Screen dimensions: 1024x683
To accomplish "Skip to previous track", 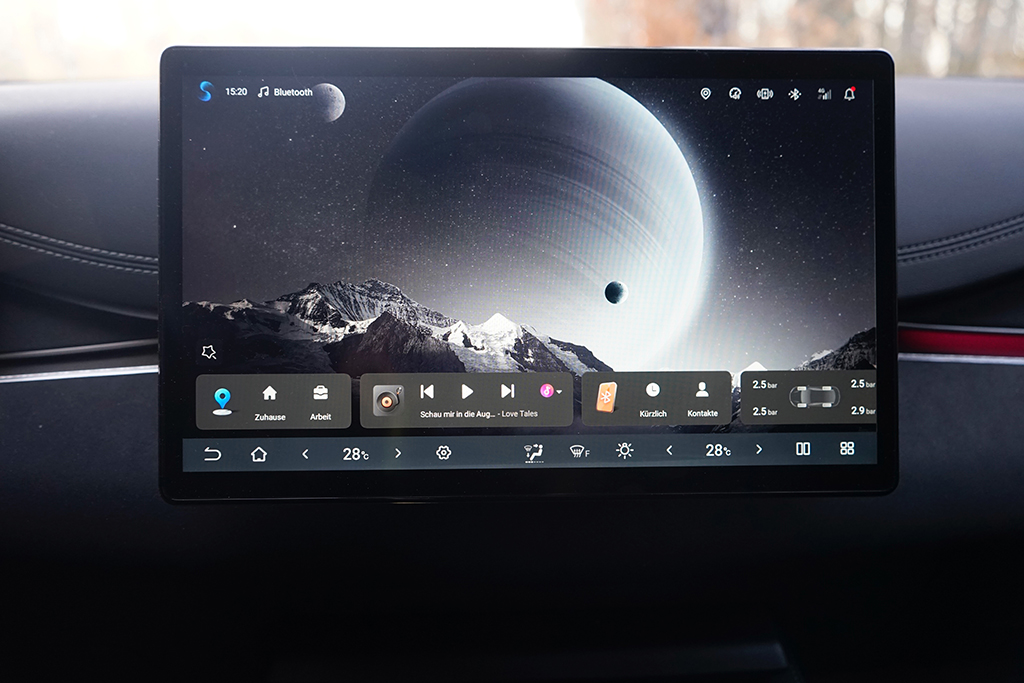I will [427, 391].
